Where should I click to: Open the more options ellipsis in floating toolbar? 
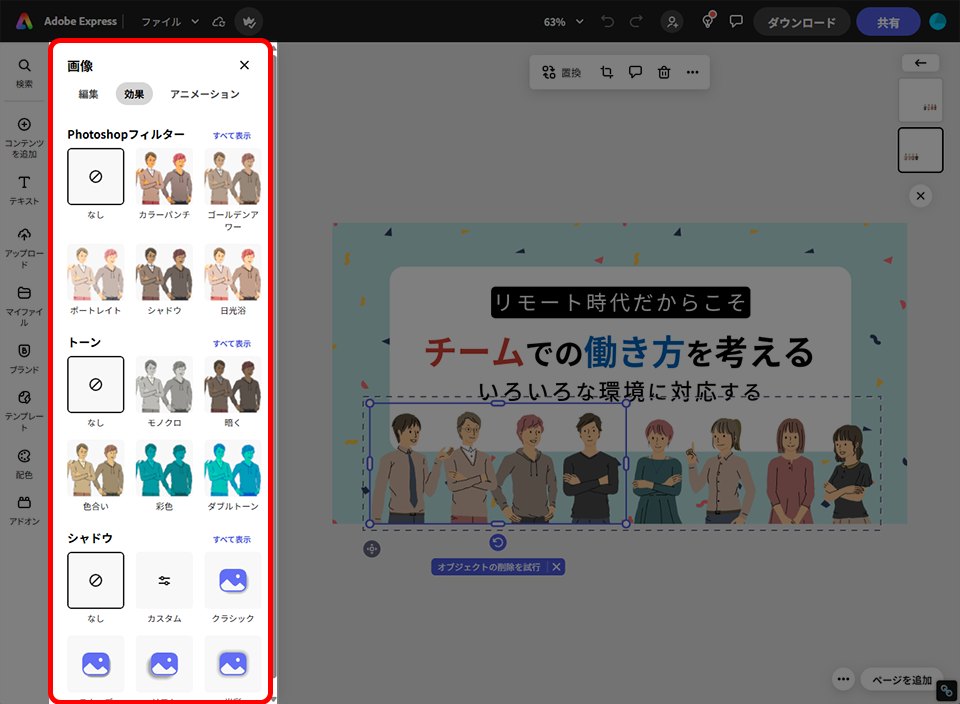692,72
